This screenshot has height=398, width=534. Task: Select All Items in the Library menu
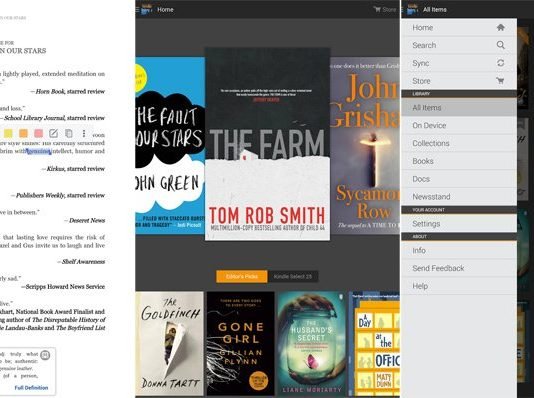(459, 108)
